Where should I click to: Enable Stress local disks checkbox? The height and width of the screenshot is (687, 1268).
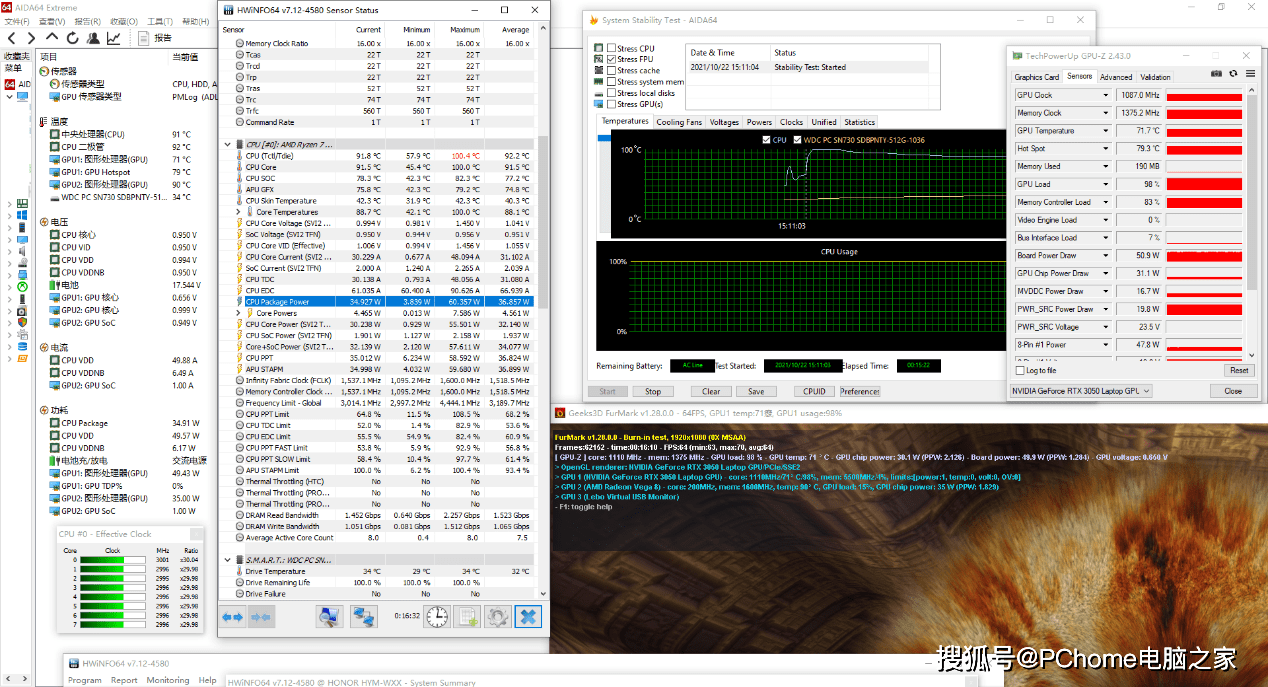pyautogui.click(x=612, y=93)
